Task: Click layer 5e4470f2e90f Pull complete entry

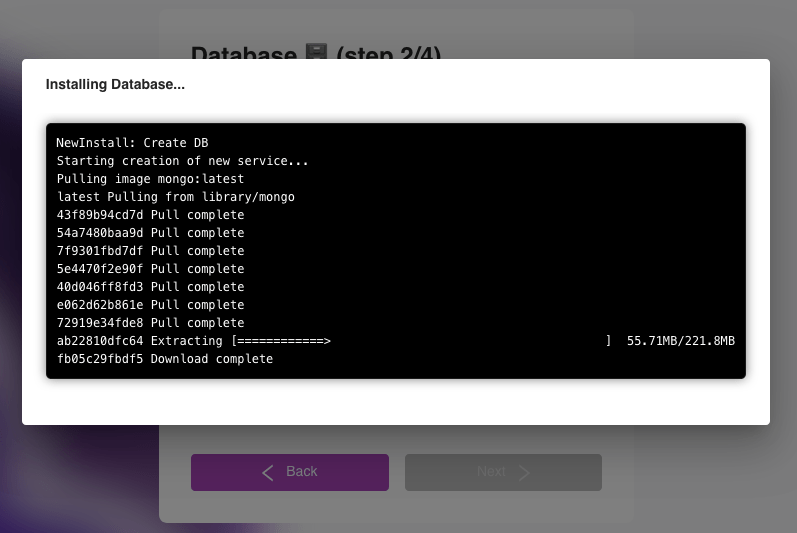Action: point(150,269)
